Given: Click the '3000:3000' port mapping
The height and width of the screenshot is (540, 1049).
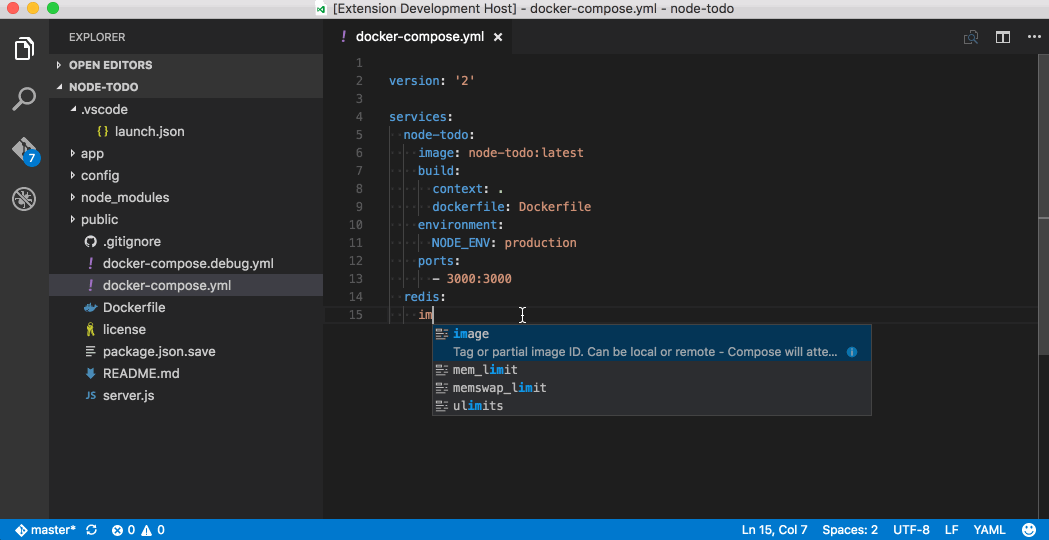Looking at the screenshot, I should pos(479,278).
